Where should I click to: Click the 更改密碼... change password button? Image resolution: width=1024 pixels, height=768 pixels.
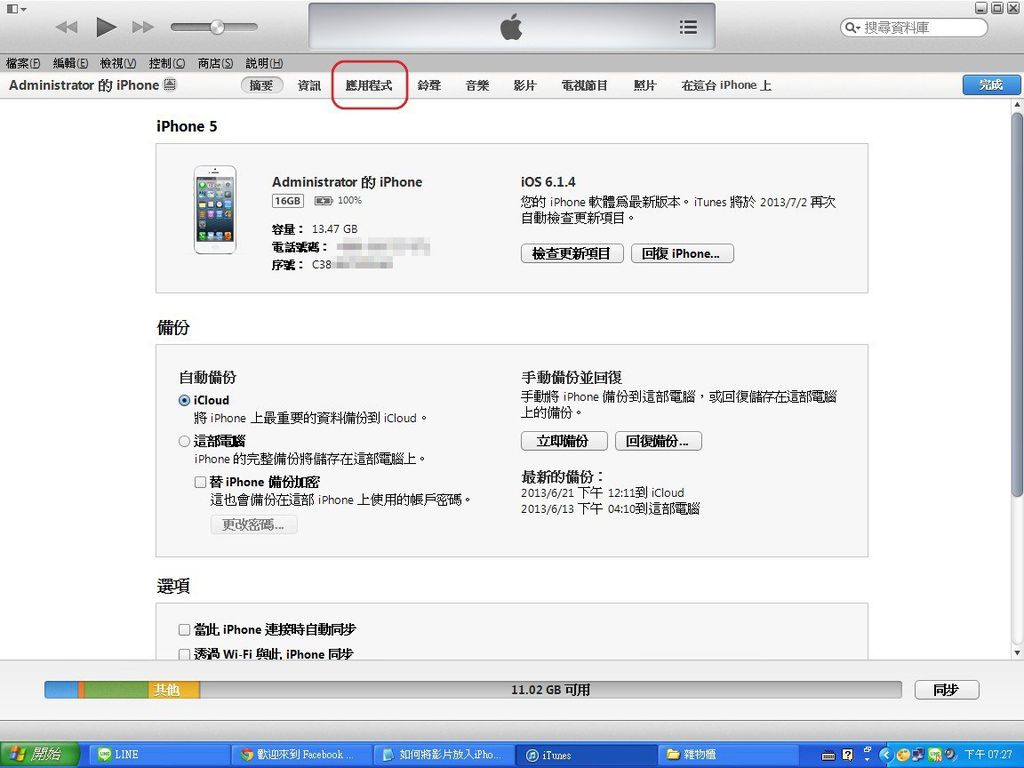253,524
